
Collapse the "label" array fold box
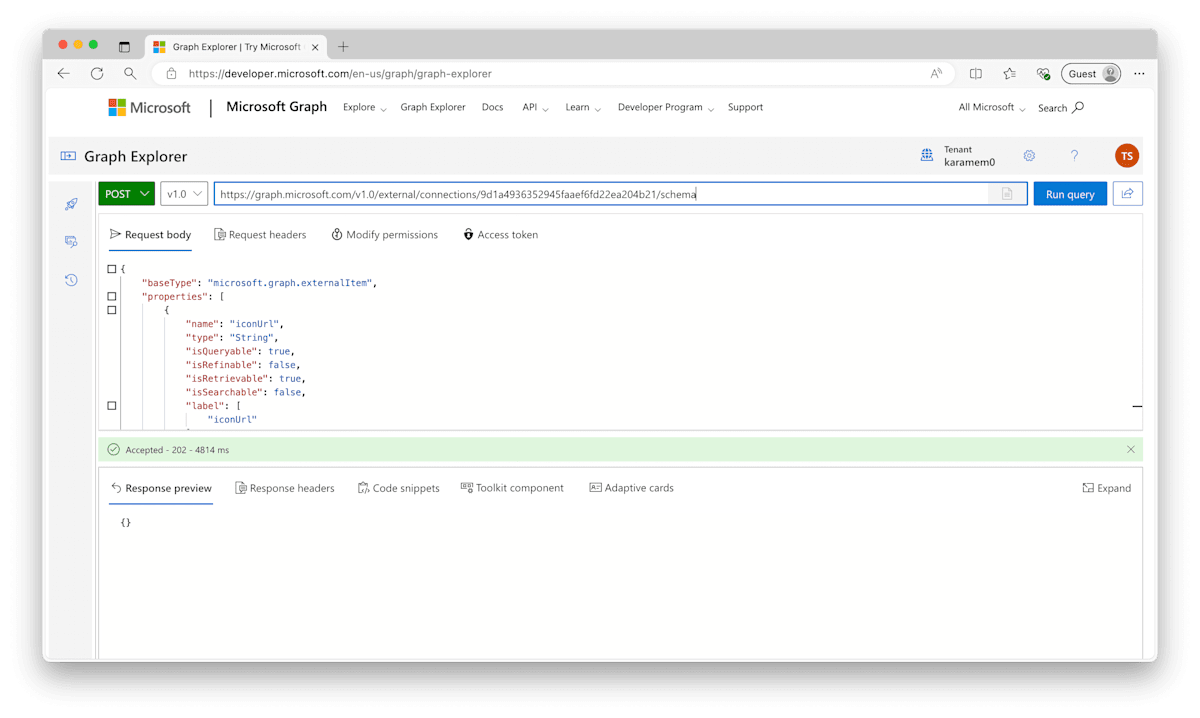112,405
